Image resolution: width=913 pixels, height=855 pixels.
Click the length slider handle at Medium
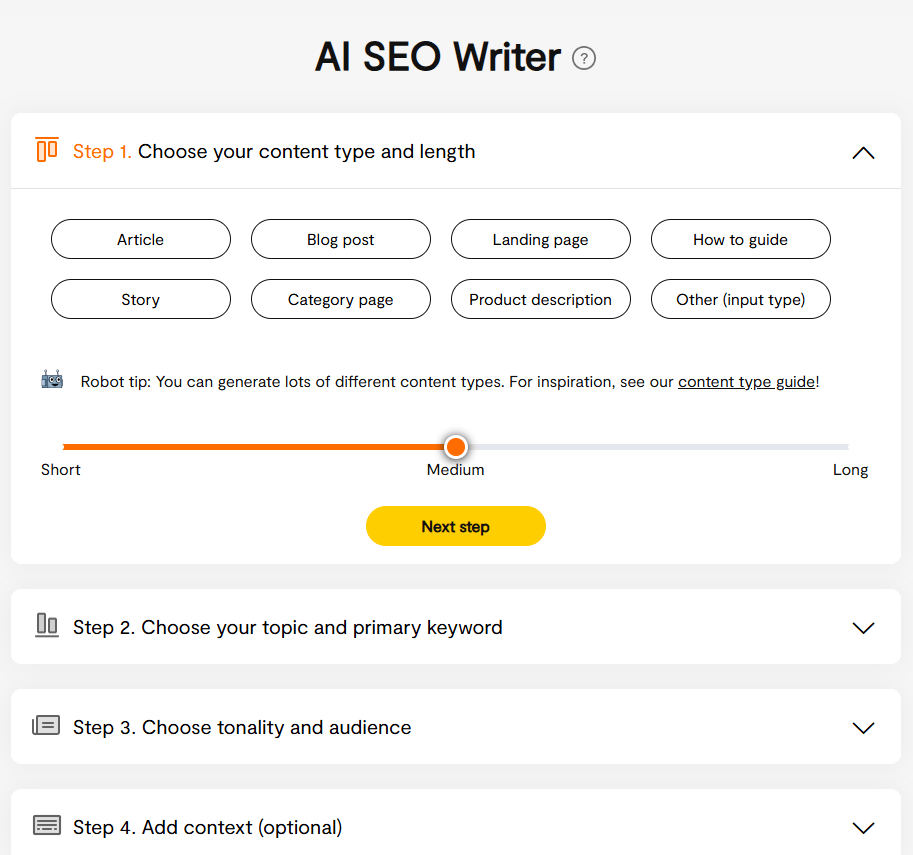coord(455,446)
